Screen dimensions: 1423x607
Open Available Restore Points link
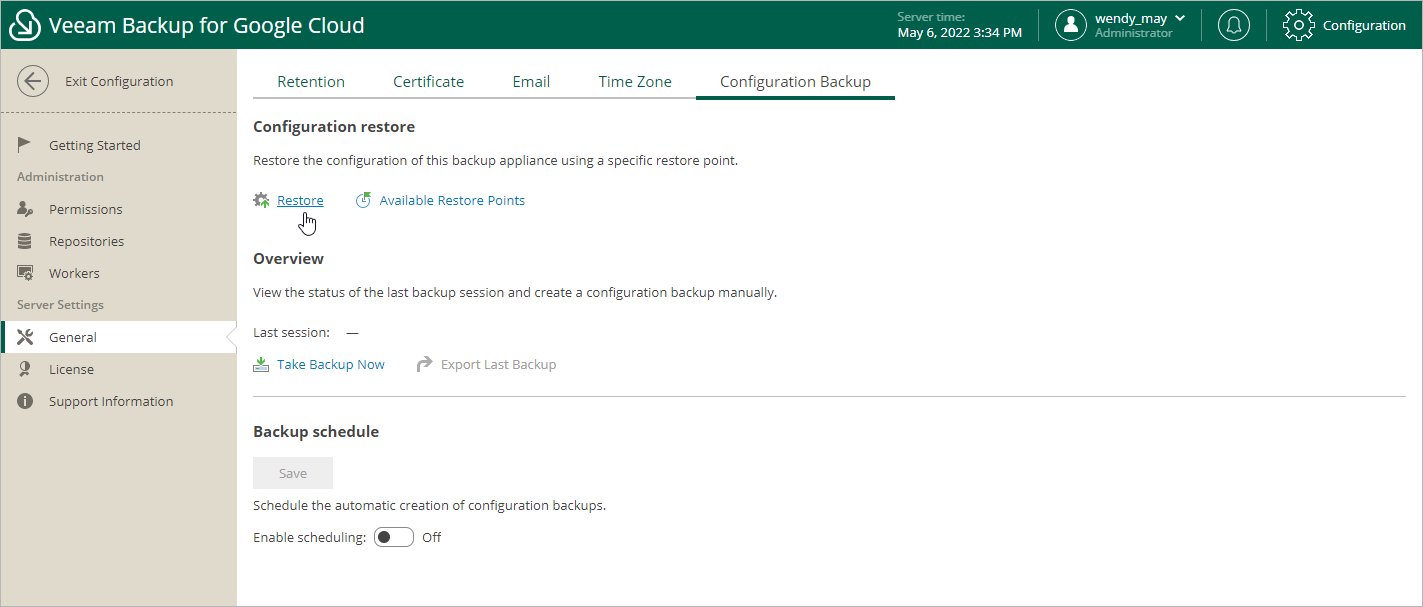click(x=452, y=200)
